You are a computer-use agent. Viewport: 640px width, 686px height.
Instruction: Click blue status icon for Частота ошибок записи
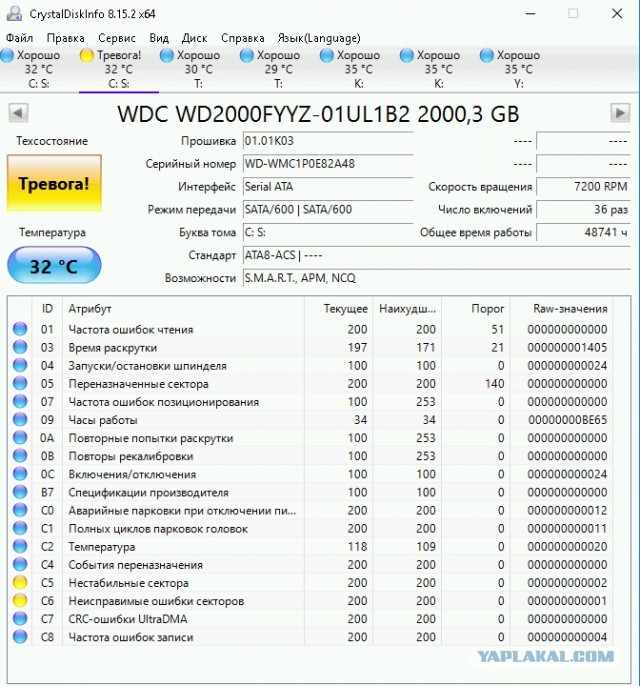pos(20,637)
